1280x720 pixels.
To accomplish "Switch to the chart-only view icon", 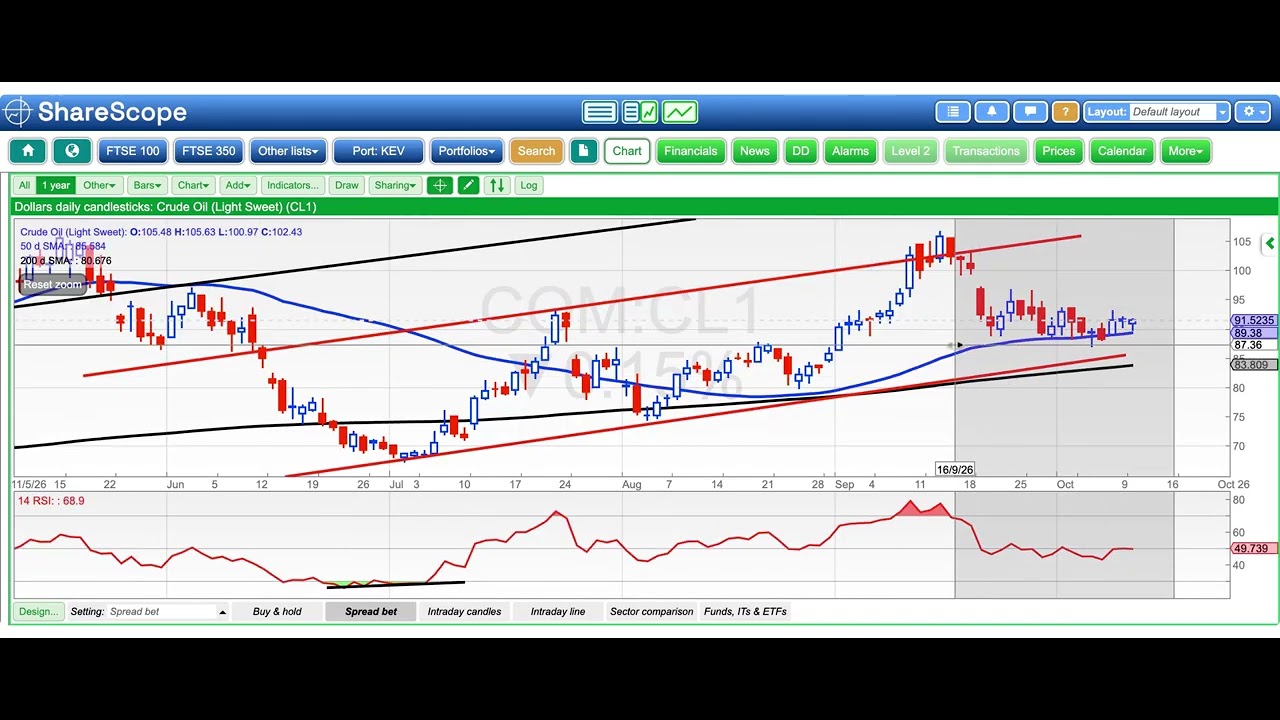I will tap(680, 112).
